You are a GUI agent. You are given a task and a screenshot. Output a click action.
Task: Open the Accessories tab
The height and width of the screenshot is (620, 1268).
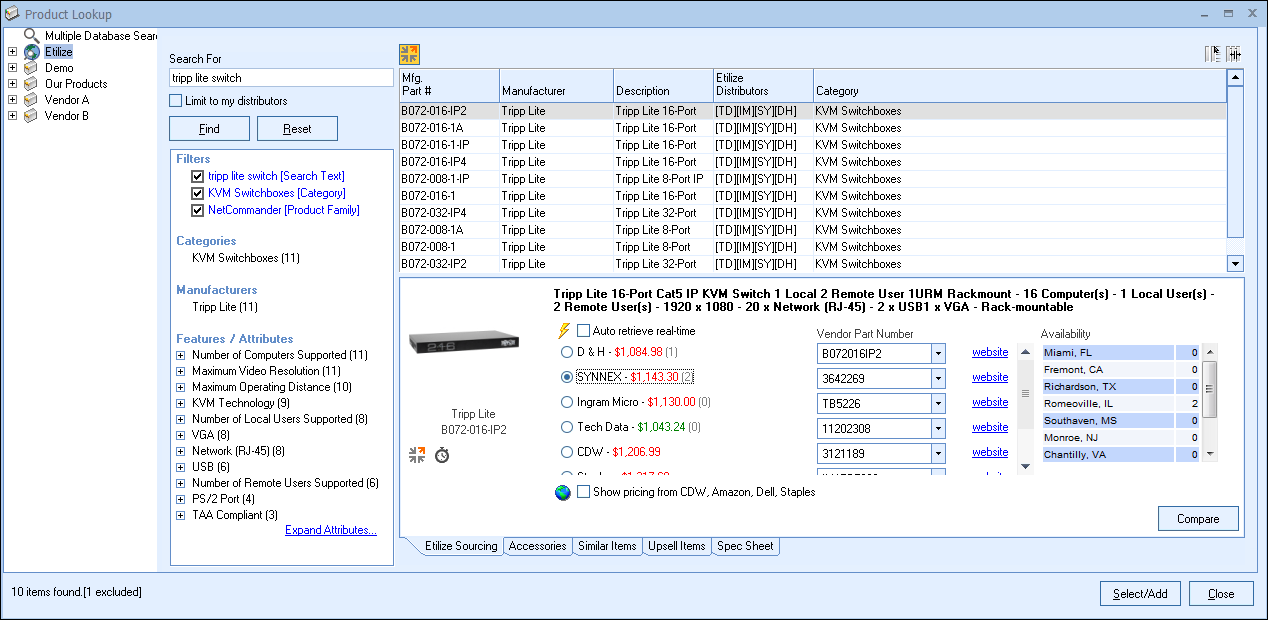point(537,546)
